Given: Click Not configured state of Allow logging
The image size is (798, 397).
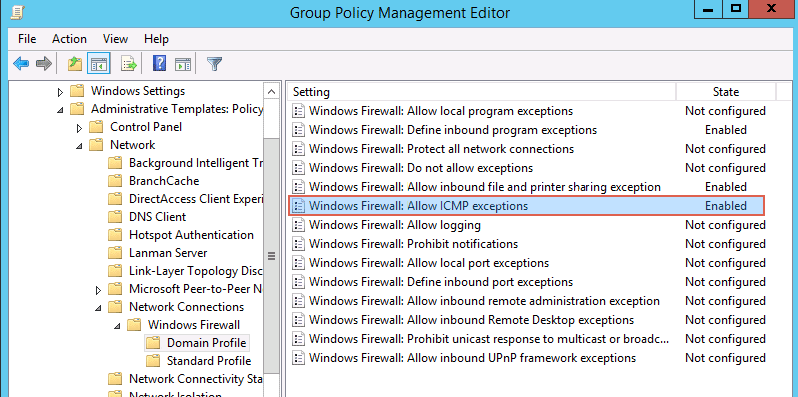Looking at the screenshot, I should coord(725,224).
